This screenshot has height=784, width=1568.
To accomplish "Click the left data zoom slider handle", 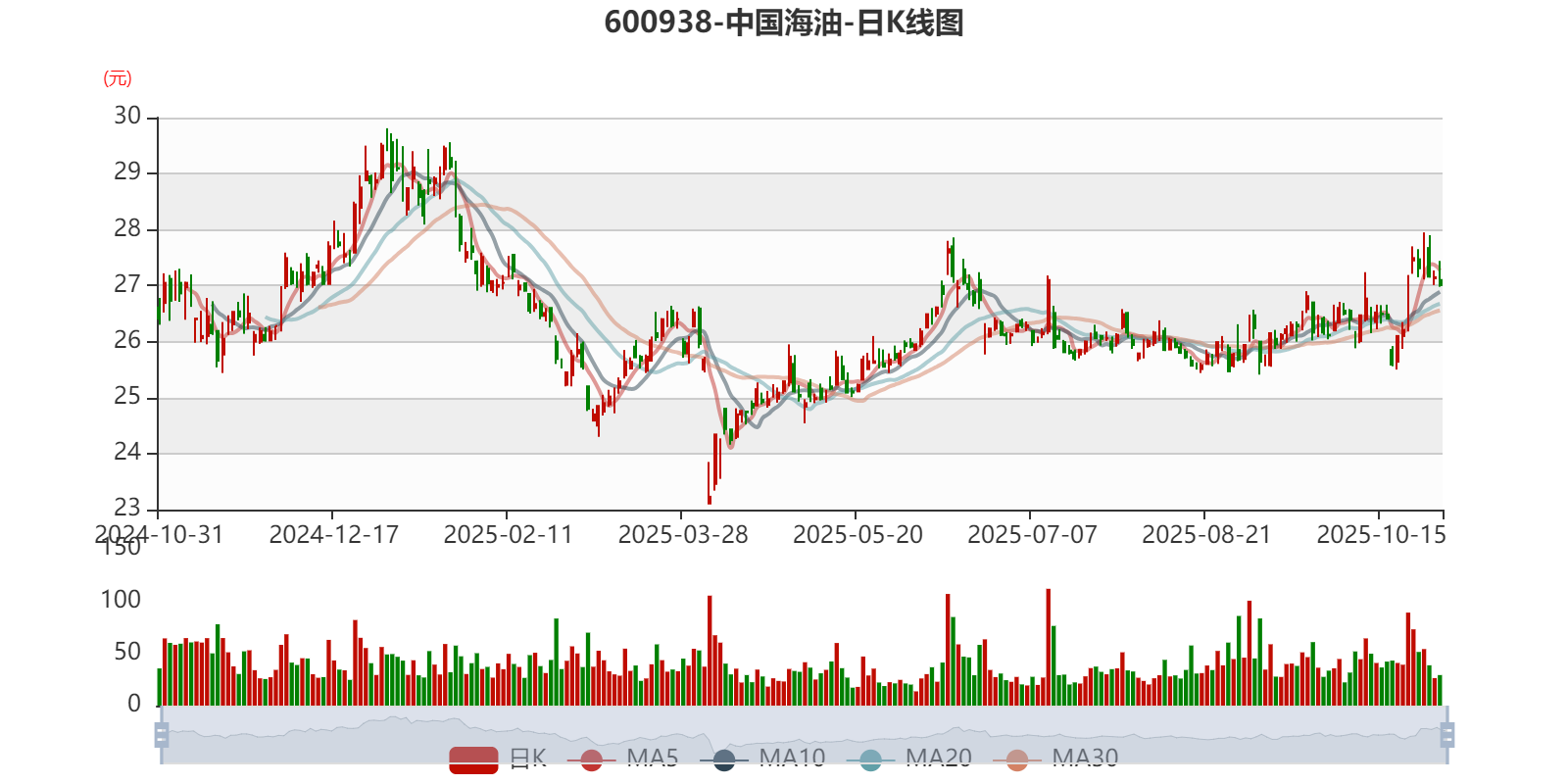I will click(162, 735).
